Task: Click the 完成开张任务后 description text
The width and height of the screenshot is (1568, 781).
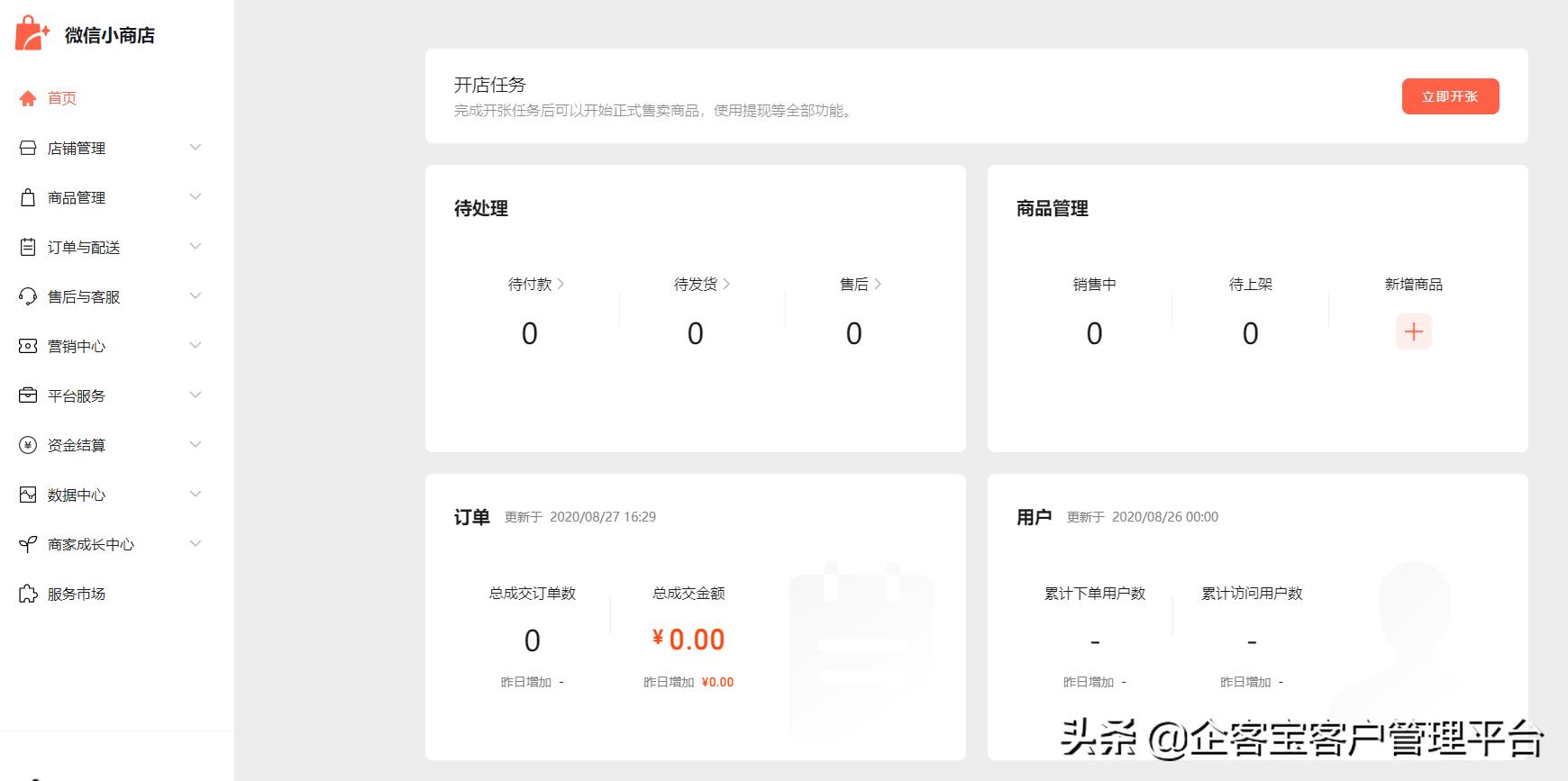Action: pyautogui.click(x=655, y=111)
